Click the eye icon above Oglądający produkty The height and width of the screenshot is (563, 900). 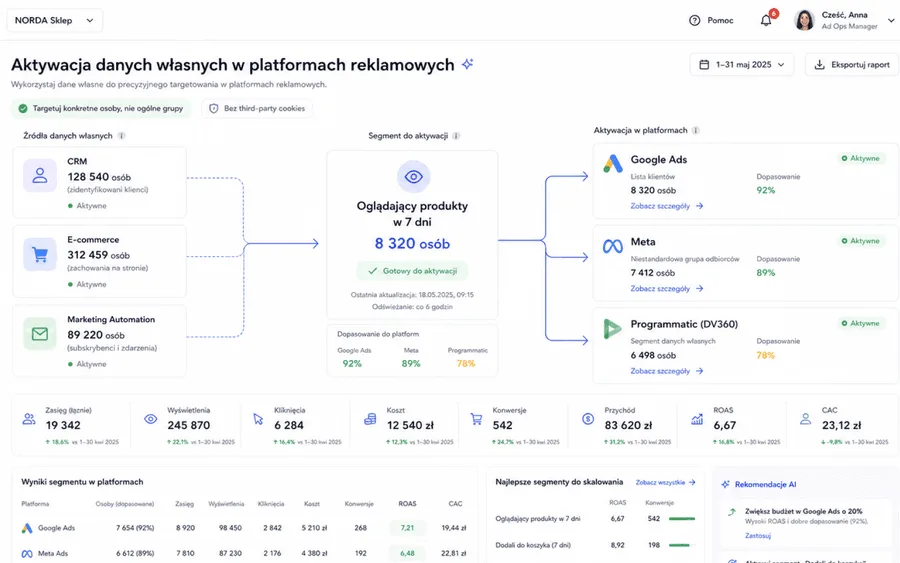413,177
